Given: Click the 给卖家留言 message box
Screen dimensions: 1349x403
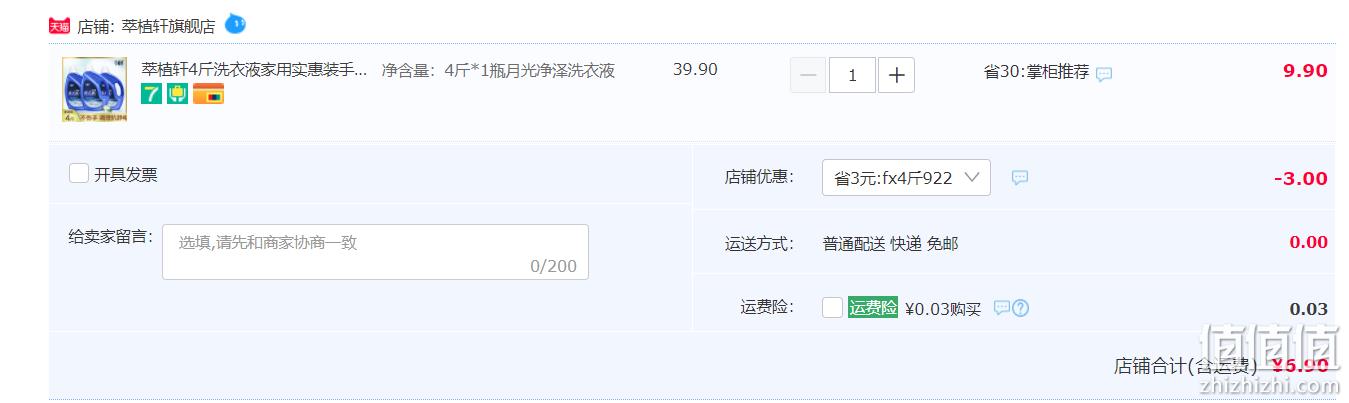Looking at the screenshot, I should tap(375, 252).
